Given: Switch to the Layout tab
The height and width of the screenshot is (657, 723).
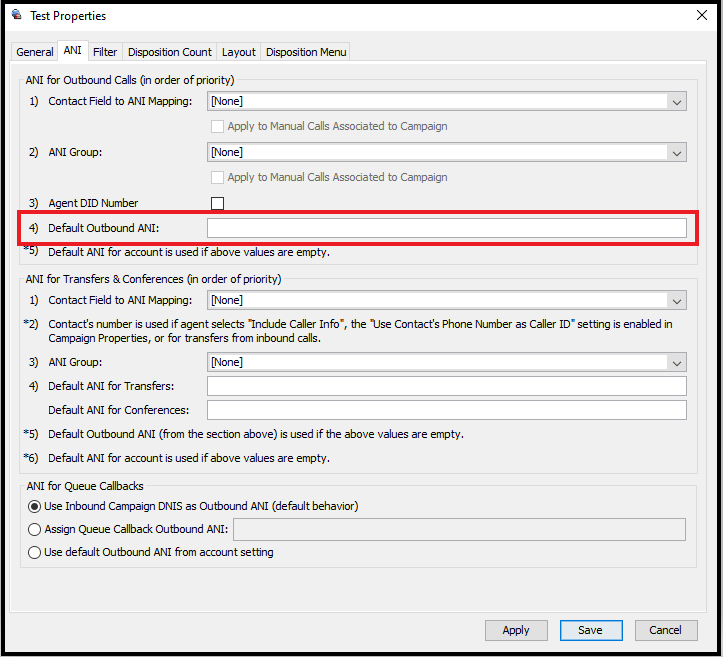Looking at the screenshot, I should pos(238,52).
